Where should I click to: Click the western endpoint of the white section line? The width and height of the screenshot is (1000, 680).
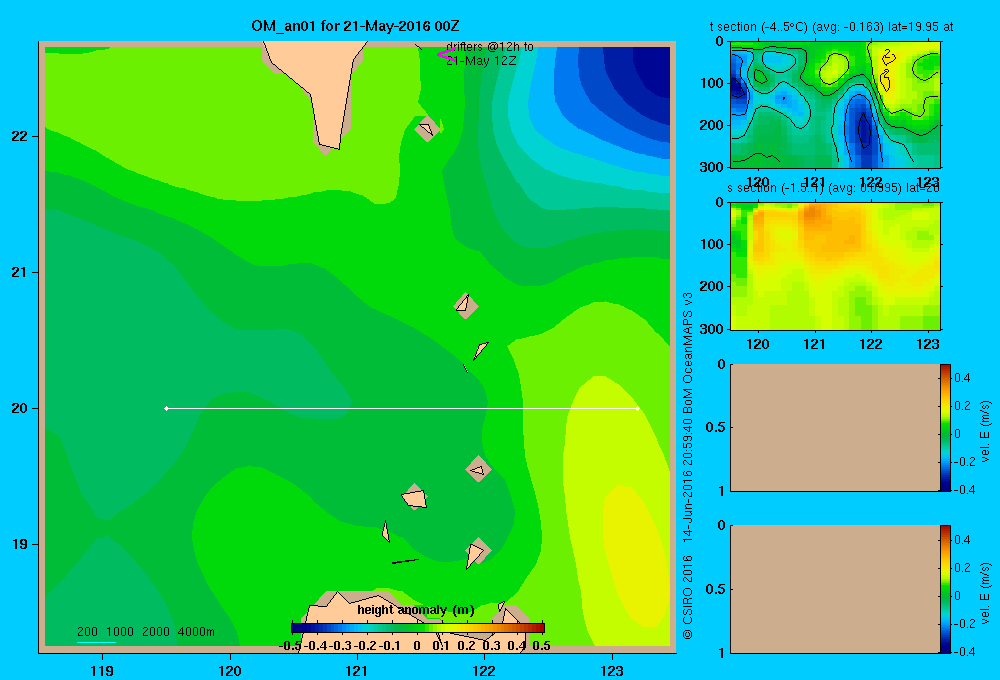coord(166,408)
